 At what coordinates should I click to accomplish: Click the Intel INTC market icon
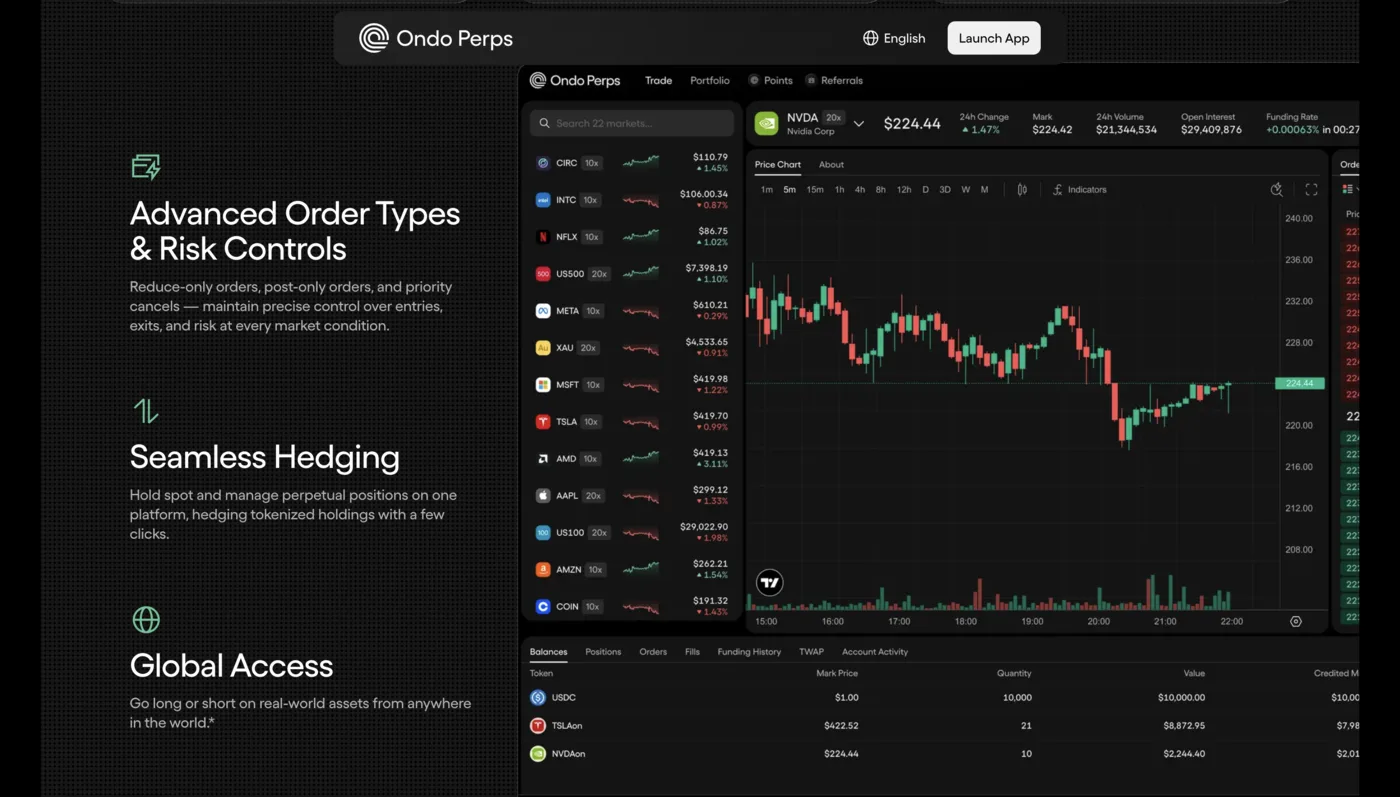pos(543,200)
